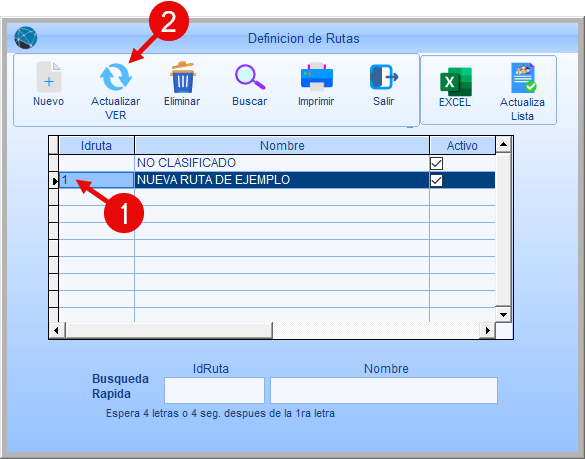This screenshot has width=585, height=459.
Task: Click horizontal scrollbar right arrow
Action: tap(487, 330)
